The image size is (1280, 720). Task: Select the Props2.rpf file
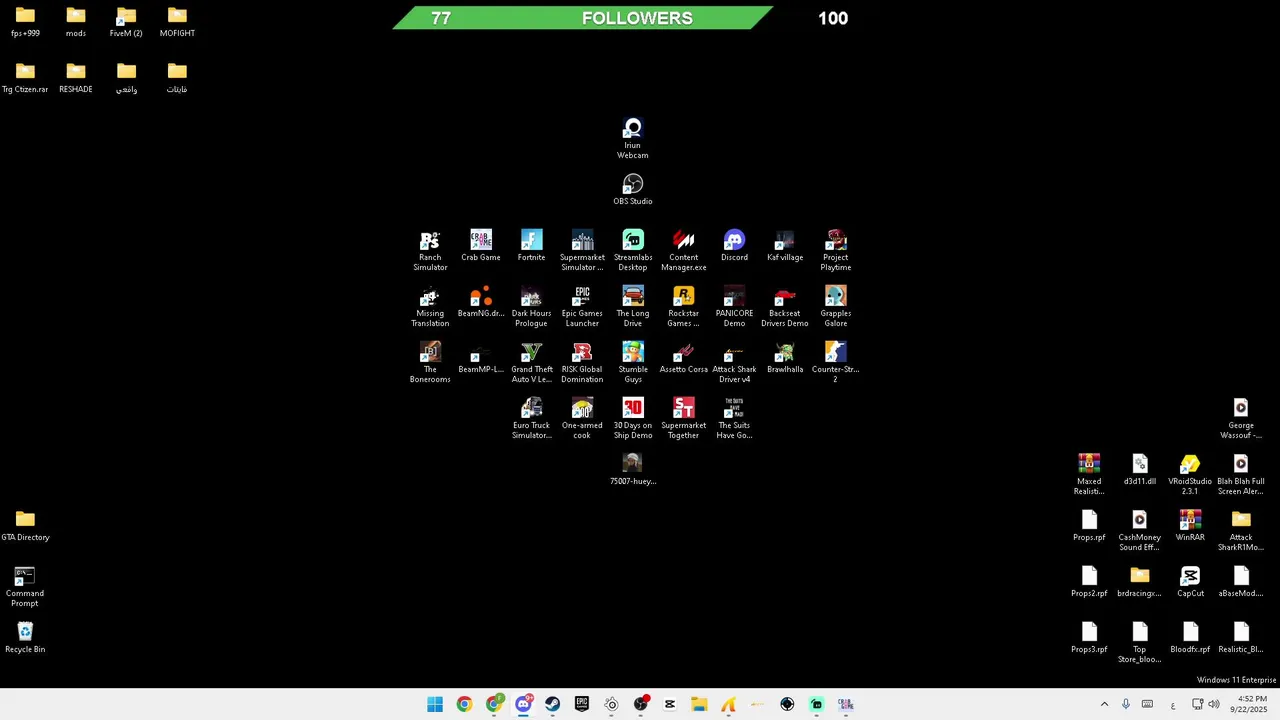(1089, 581)
